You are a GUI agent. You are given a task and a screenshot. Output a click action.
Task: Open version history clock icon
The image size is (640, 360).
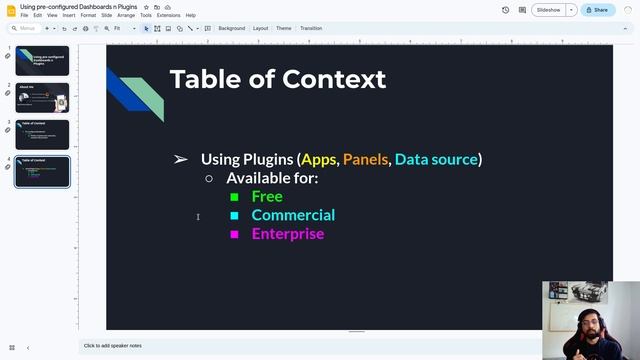point(505,10)
